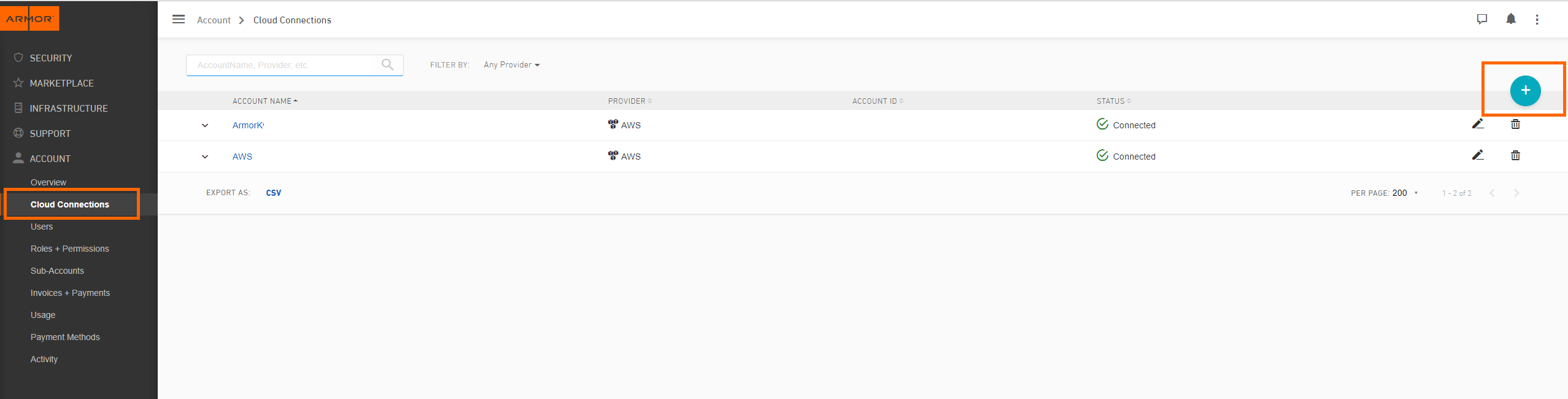The image size is (1568, 399).
Task: Expand the ArmorK account row chevron
Action: (205, 125)
